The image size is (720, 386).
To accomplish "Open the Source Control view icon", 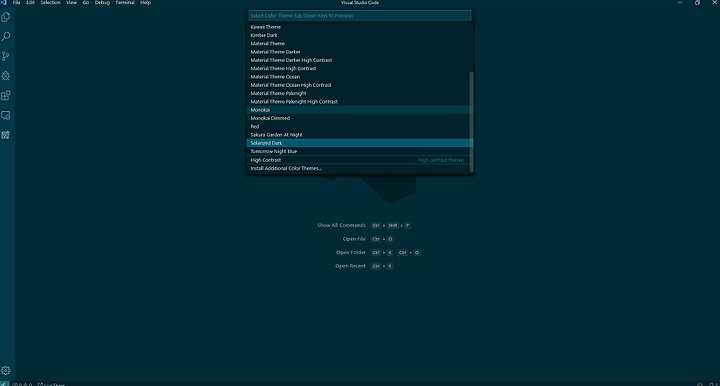I will 6,56.
